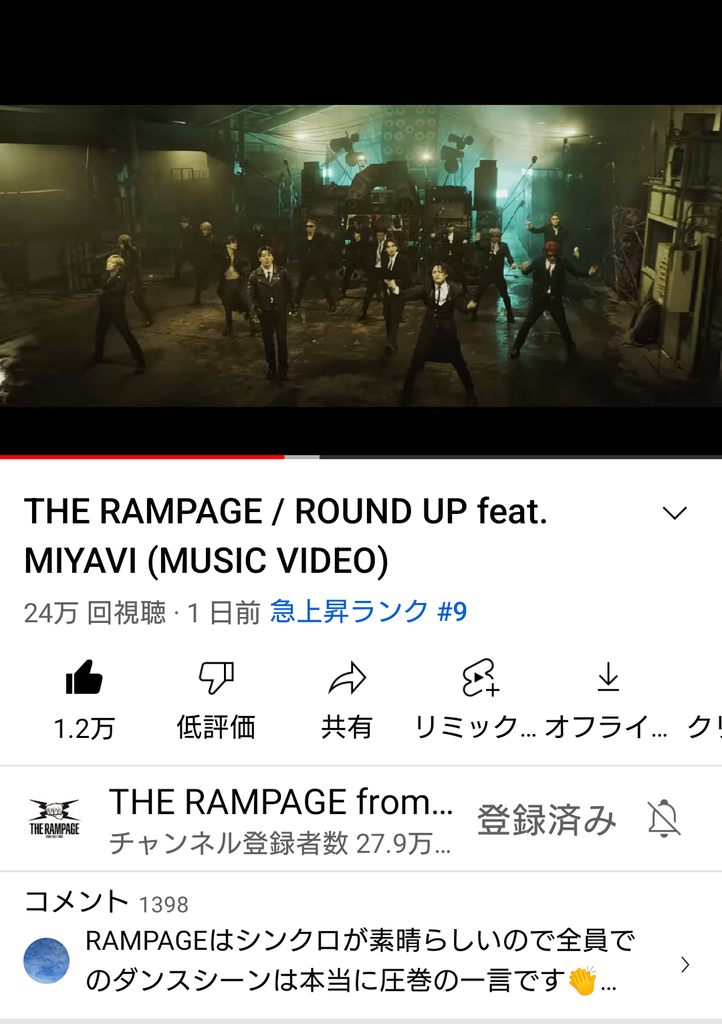Open the 急上昇ランク #9 trending link
The height and width of the screenshot is (1024, 722).
point(369,612)
